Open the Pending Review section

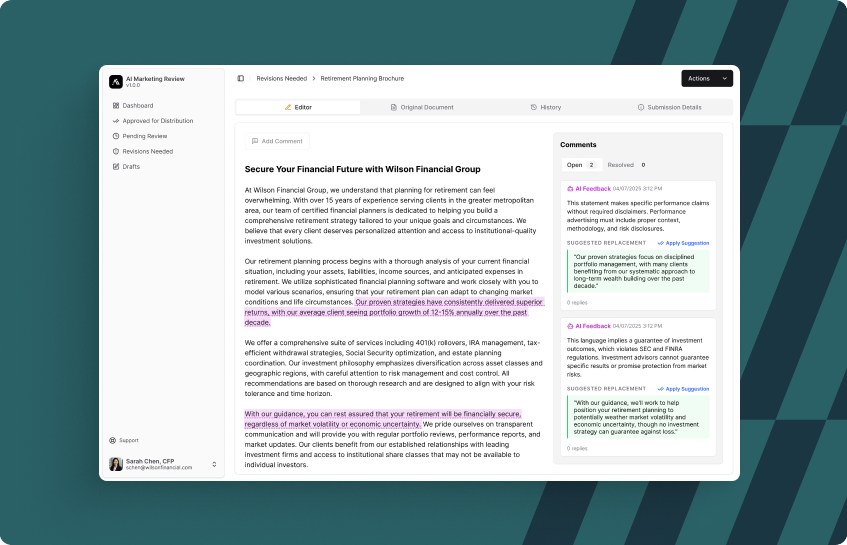144,136
